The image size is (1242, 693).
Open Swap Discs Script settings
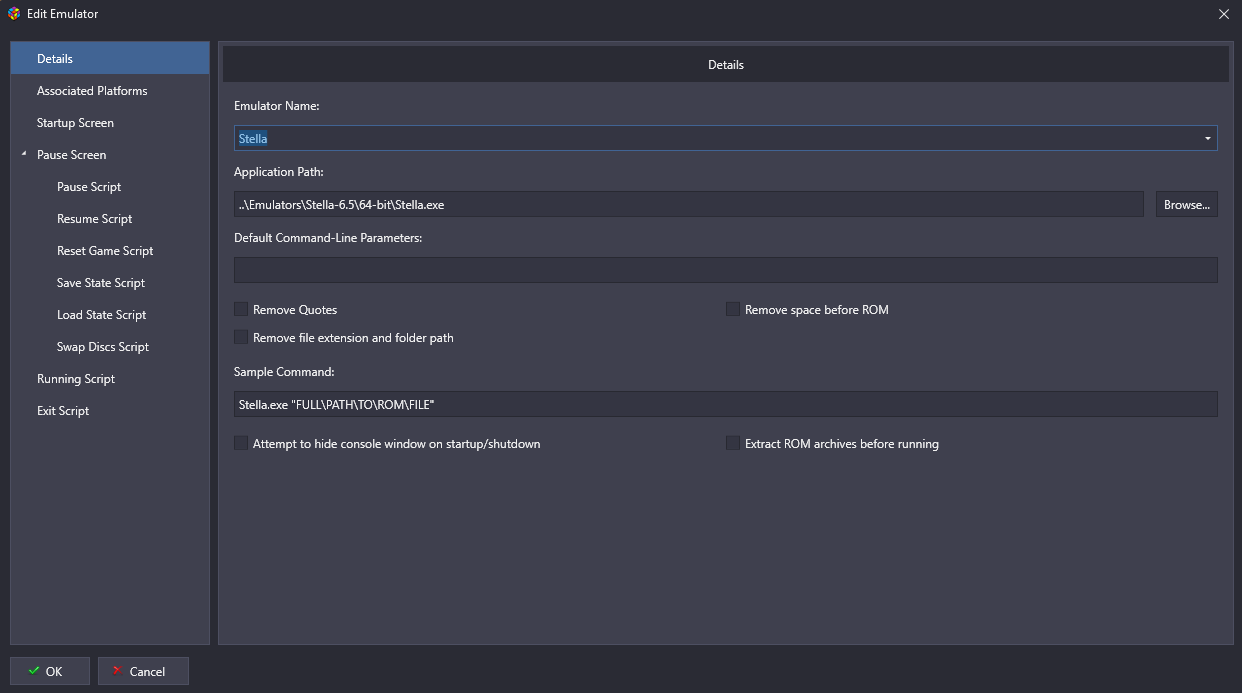103,347
